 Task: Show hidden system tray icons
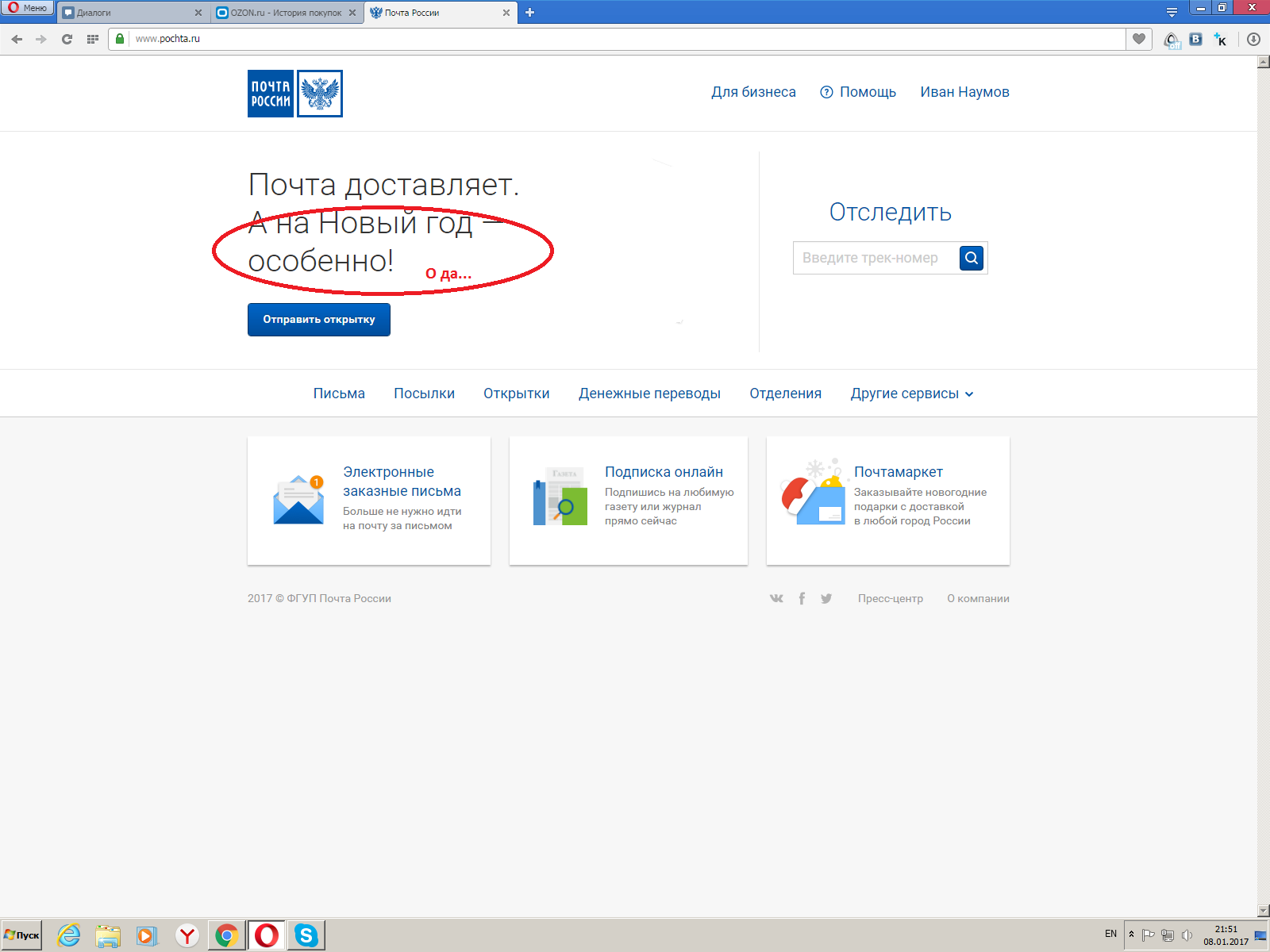[x=1131, y=935]
